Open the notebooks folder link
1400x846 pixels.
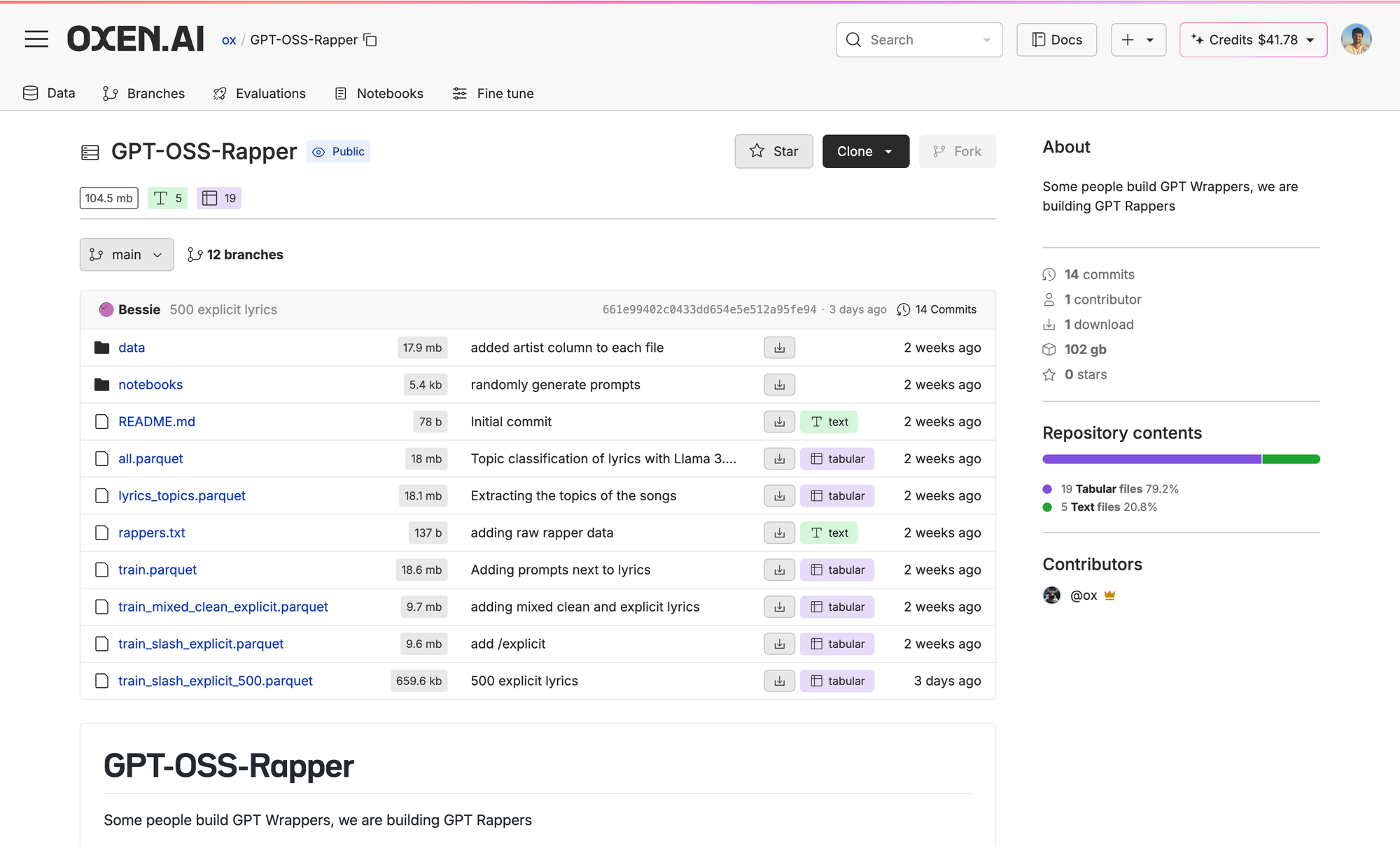point(150,385)
